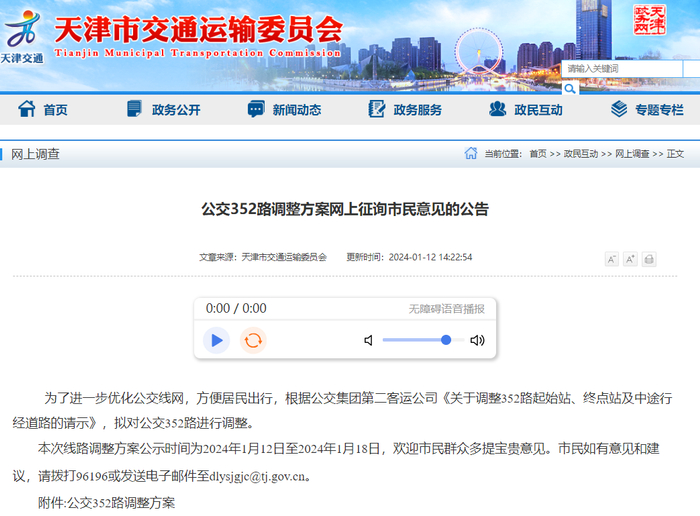700x516 pixels.
Task: Click the print page icon
Action: pos(649,259)
